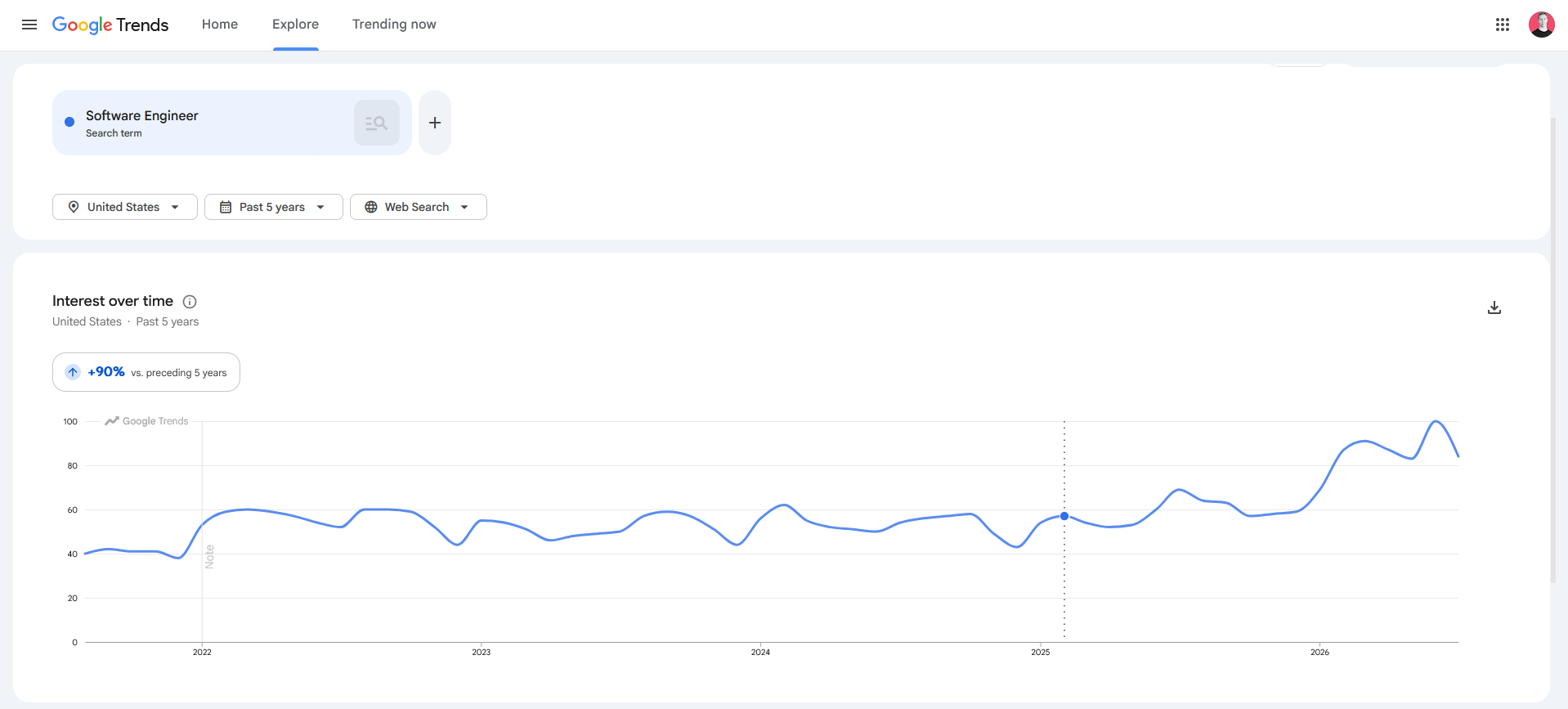Click the 80 y-axis value

[x=73, y=465]
